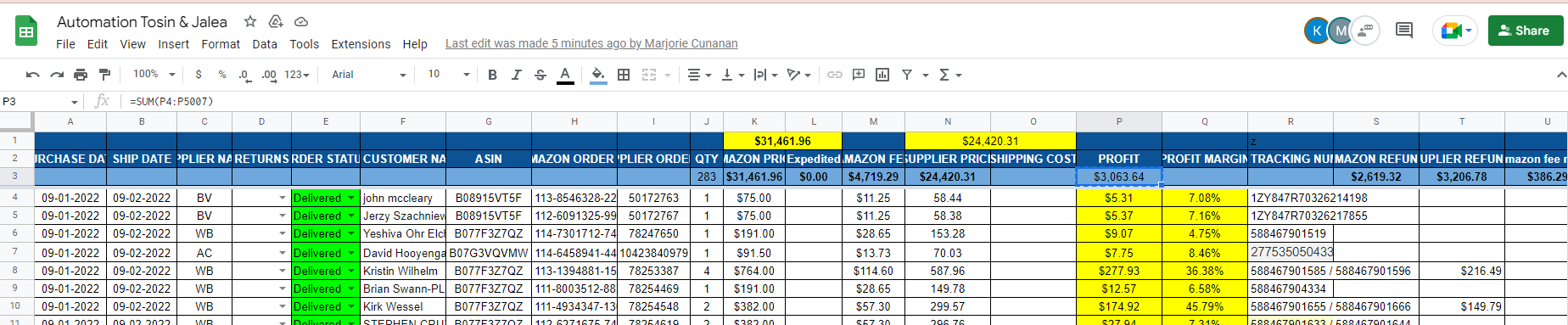Expand the filter views arrow
Screen dimensions: 1568x325
925,75
